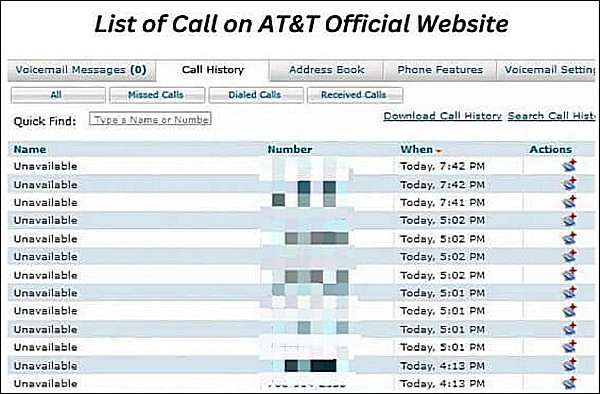The height and width of the screenshot is (394, 600).
Task: Click add-contact icon for first 5:01 PM call
Action: tap(569, 292)
